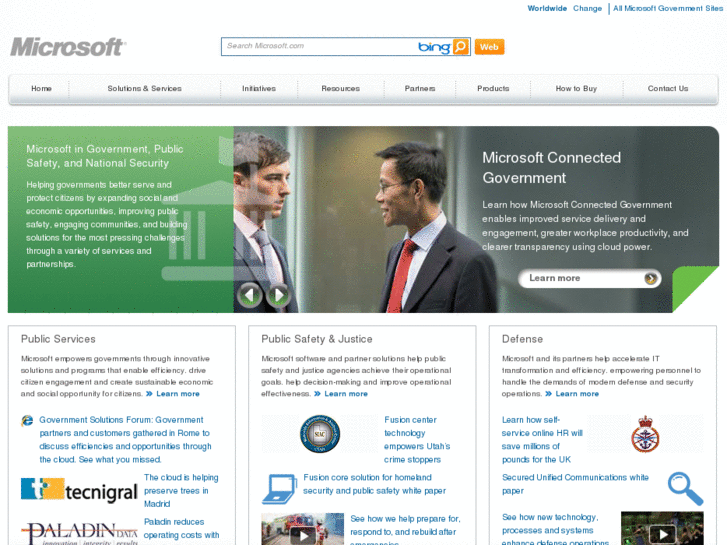Open Contact Us menu

[x=668, y=89]
